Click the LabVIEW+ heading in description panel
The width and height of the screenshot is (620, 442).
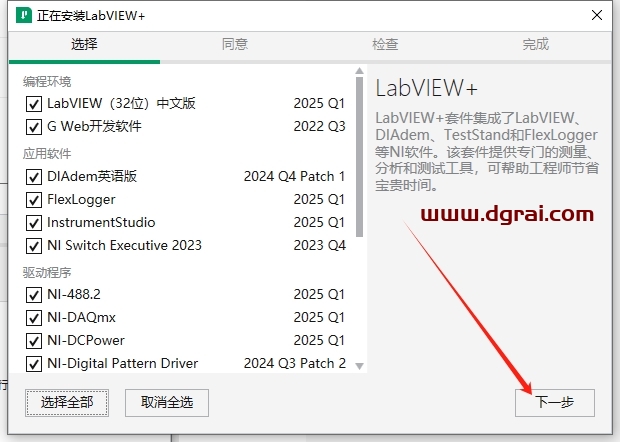tap(426, 88)
